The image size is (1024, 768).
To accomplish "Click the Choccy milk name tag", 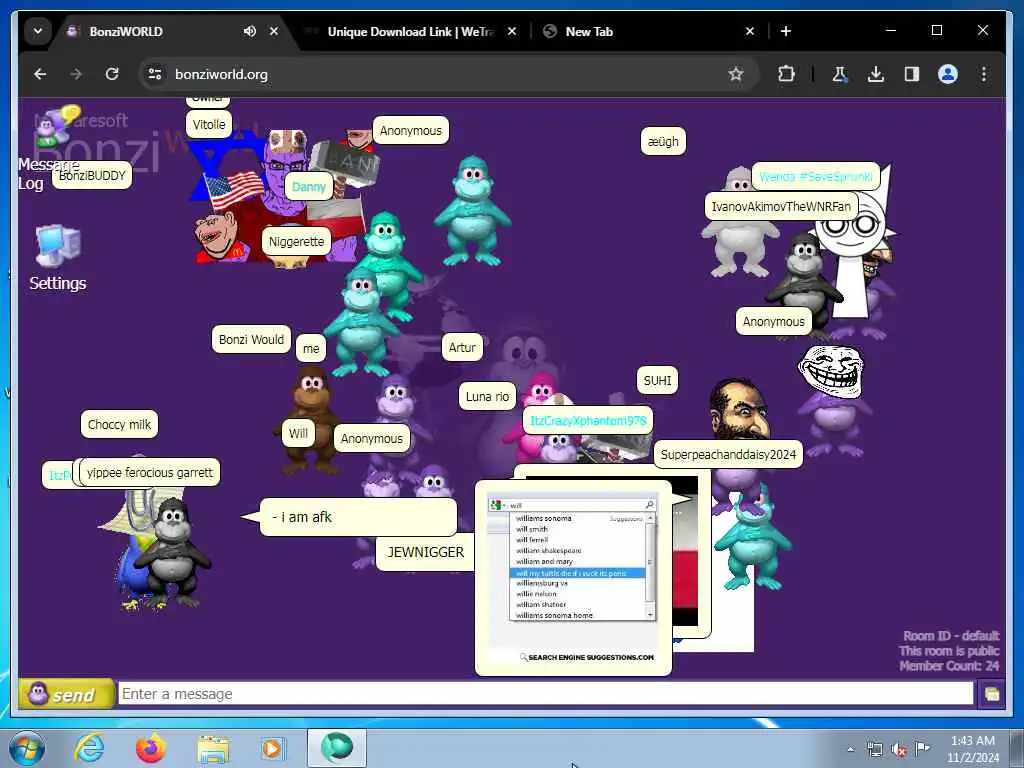I will pyautogui.click(x=120, y=425).
